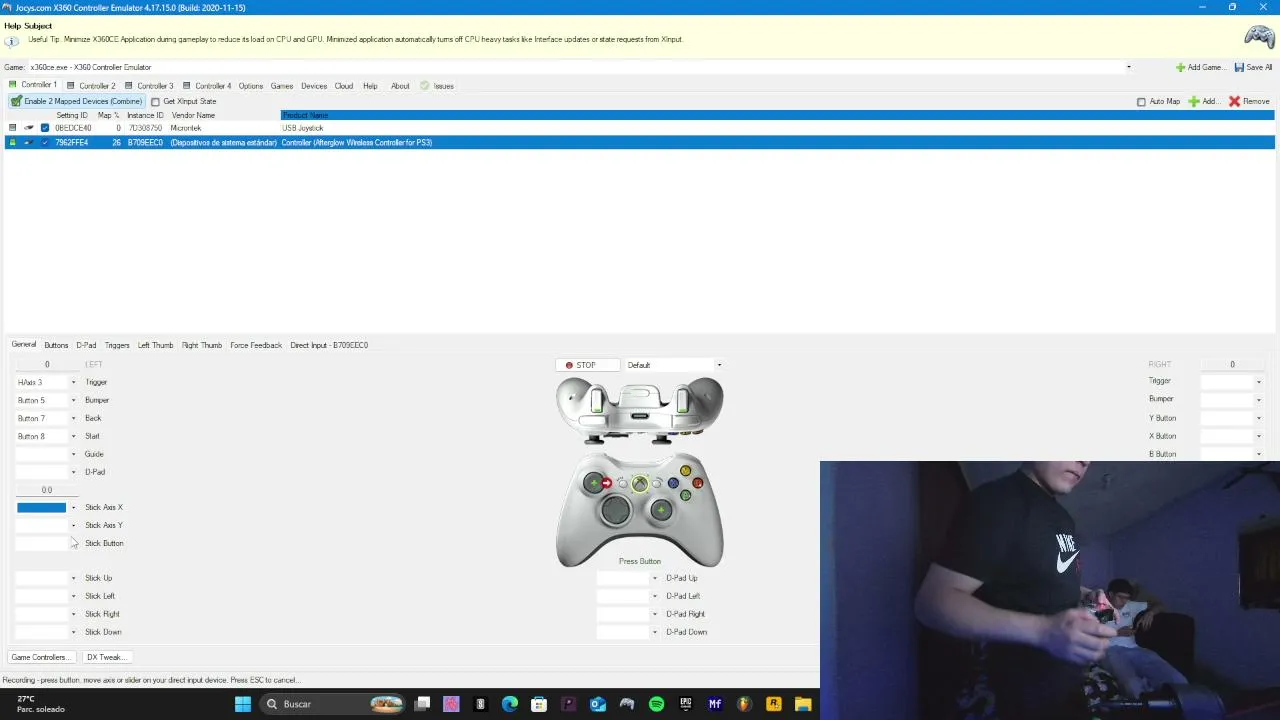Open the Start mapping dropdown showing Button 8
Image resolution: width=1280 pixels, height=720 pixels.
(73, 436)
